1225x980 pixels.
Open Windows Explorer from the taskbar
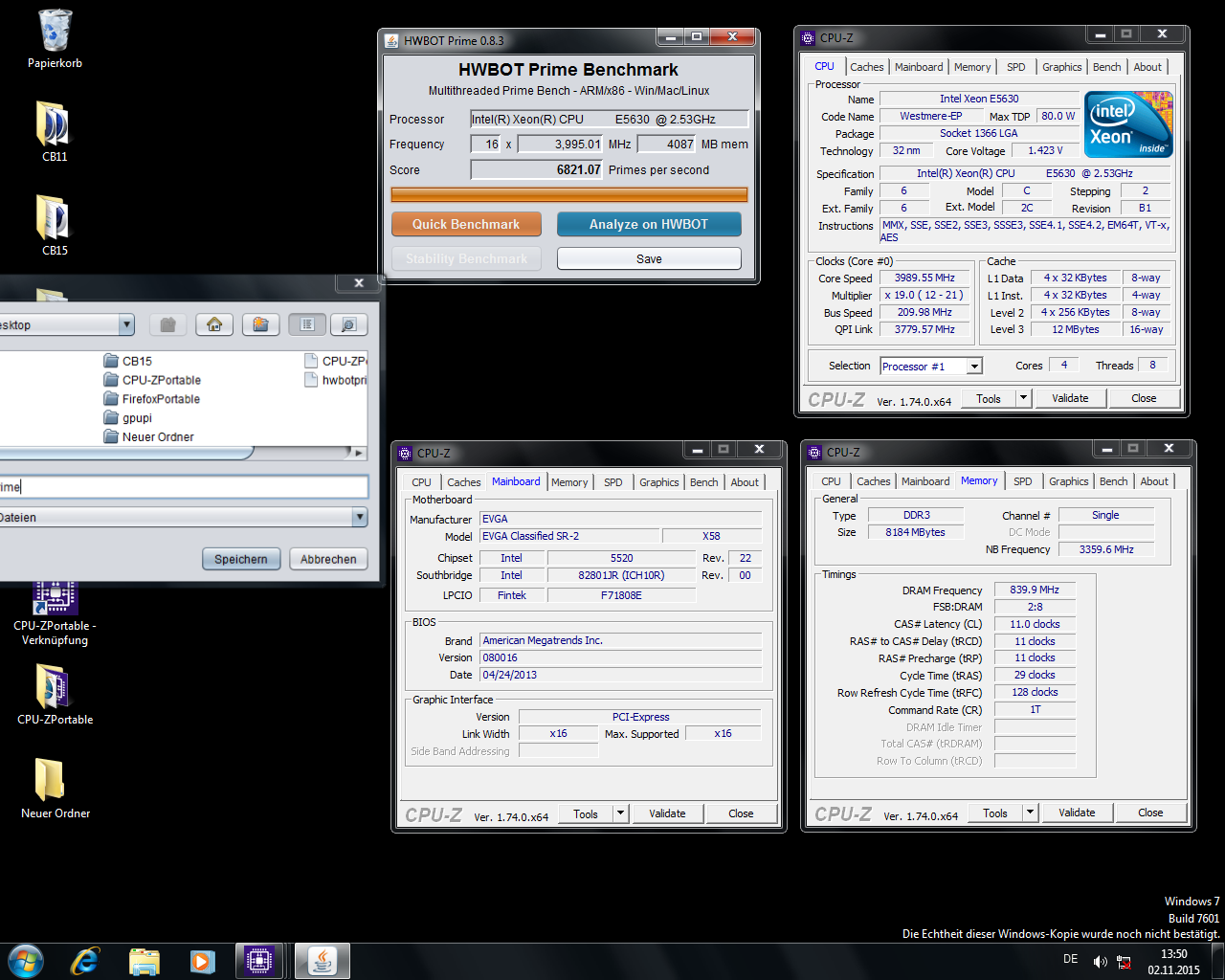145,961
